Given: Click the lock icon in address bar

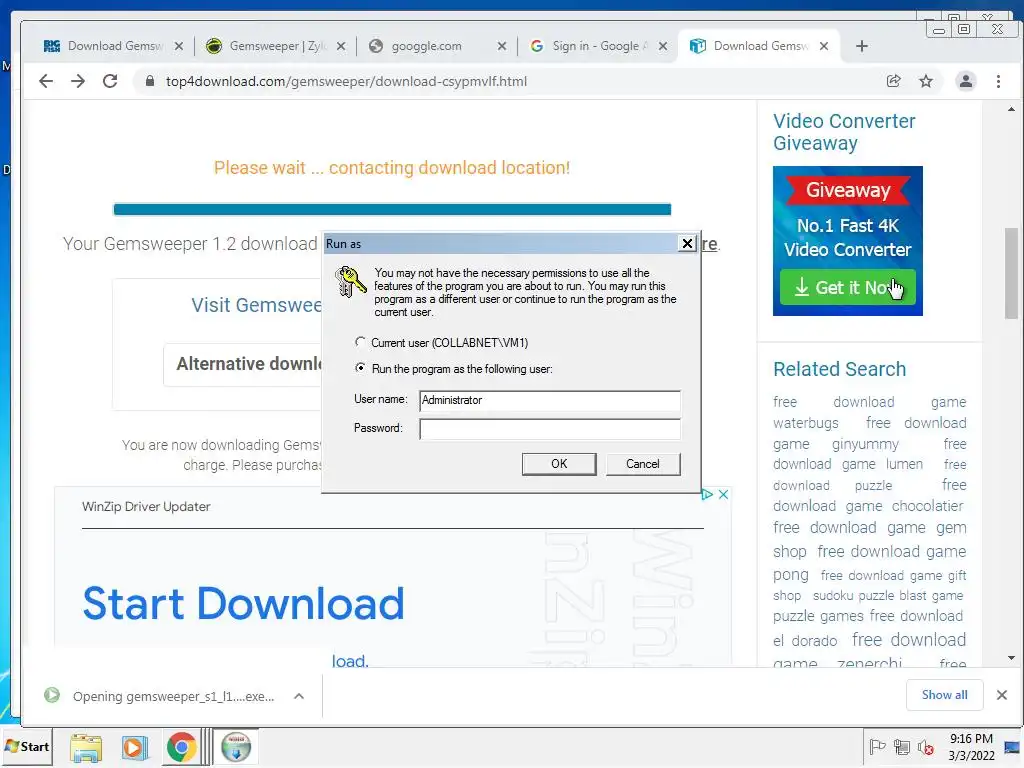Looking at the screenshot, I should tap(150, 81).
